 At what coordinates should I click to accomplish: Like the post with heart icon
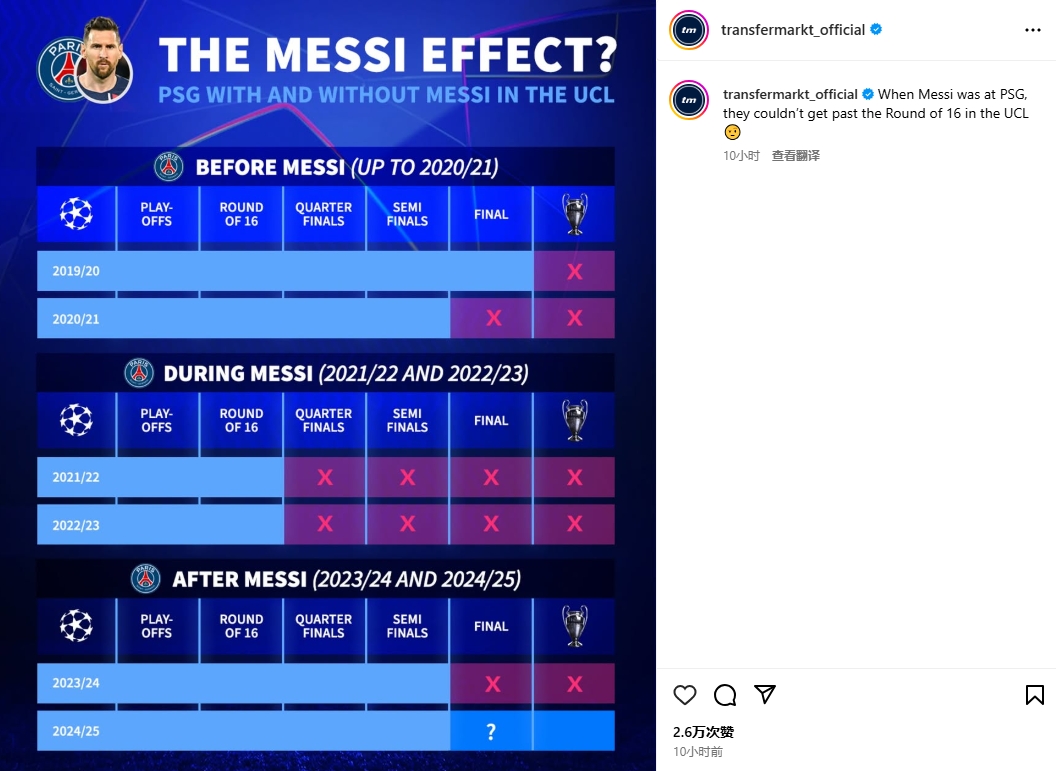pyautogui.click(x=685, y=695)
